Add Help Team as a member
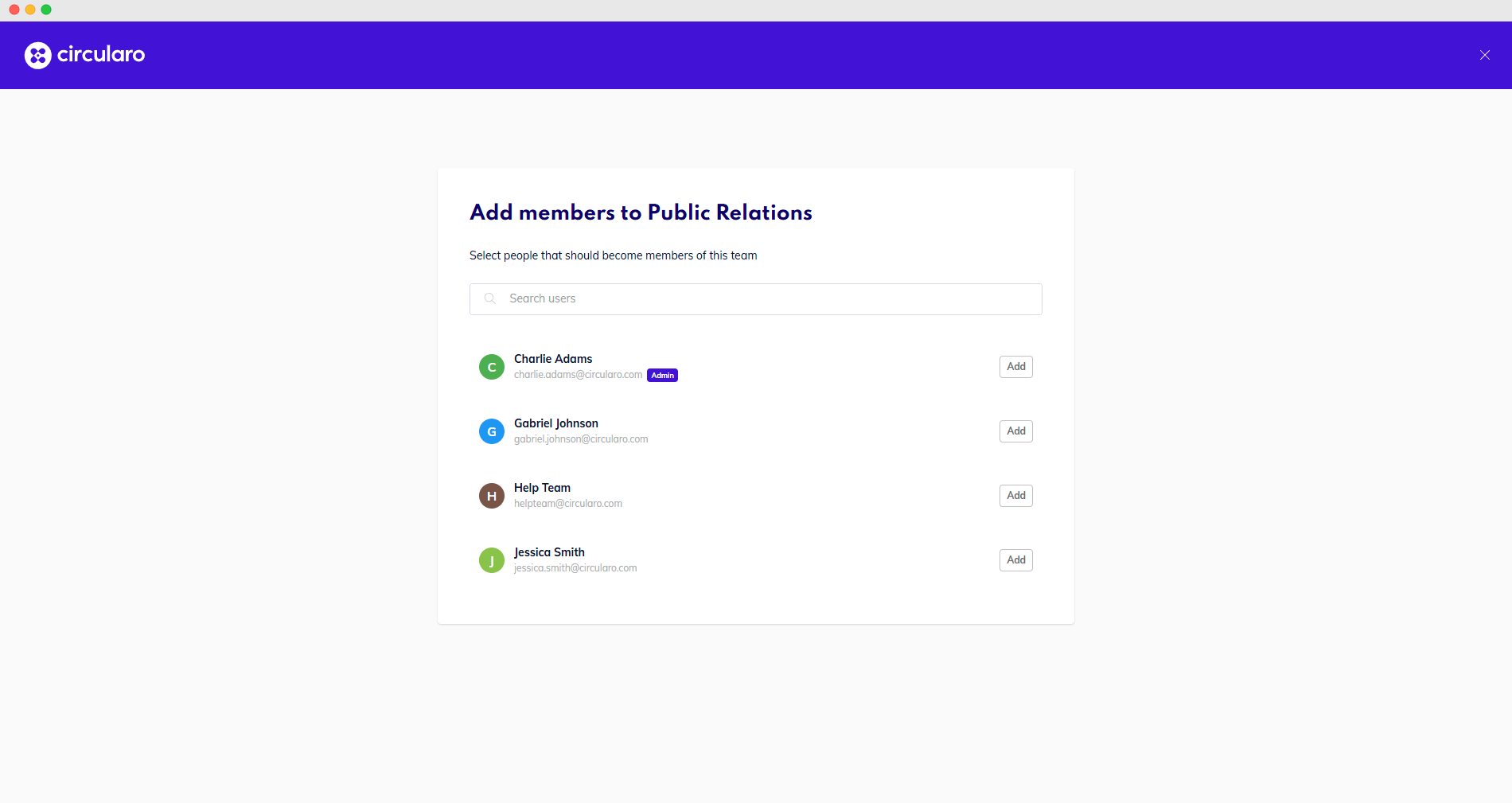This screenshot has width=1512, height=803. [x=1015, y=495]
